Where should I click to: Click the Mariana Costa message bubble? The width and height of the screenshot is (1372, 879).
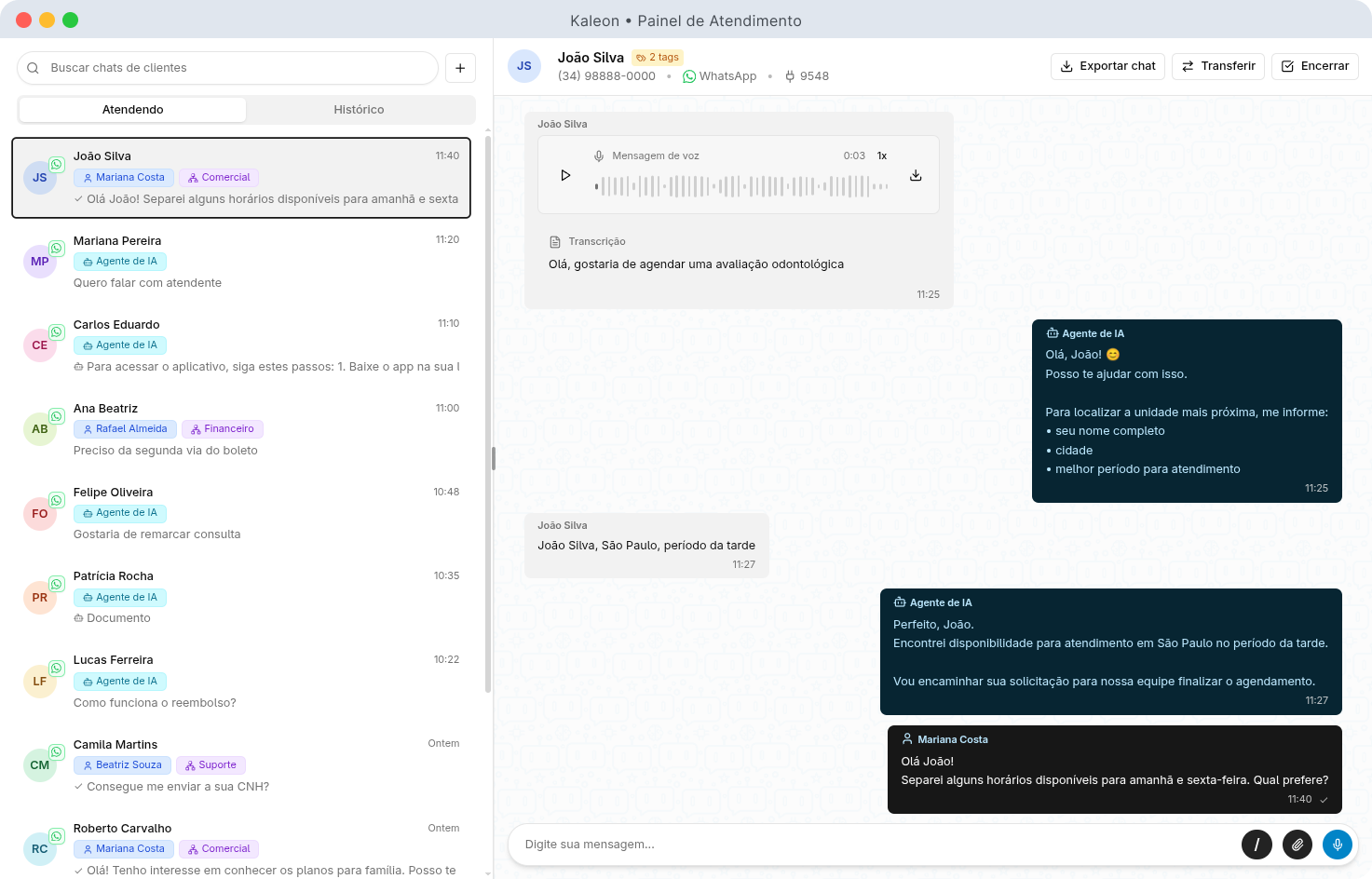pos(1115,769)
